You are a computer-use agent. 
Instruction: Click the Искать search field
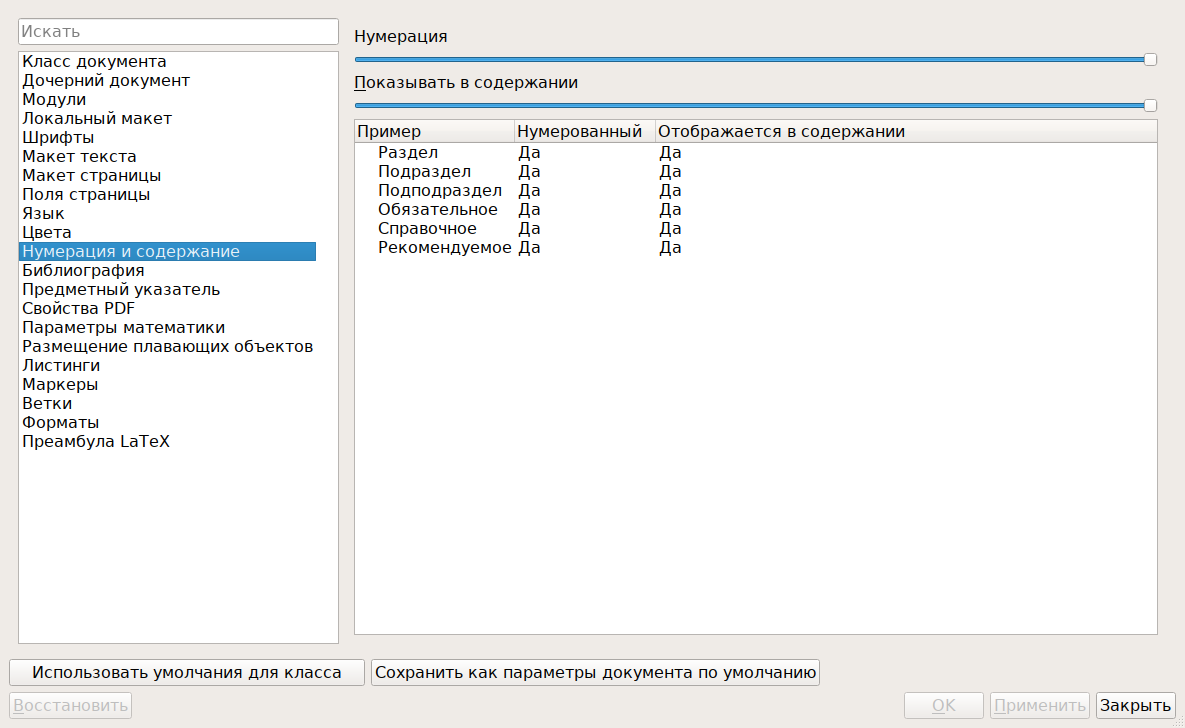point(178,32)
